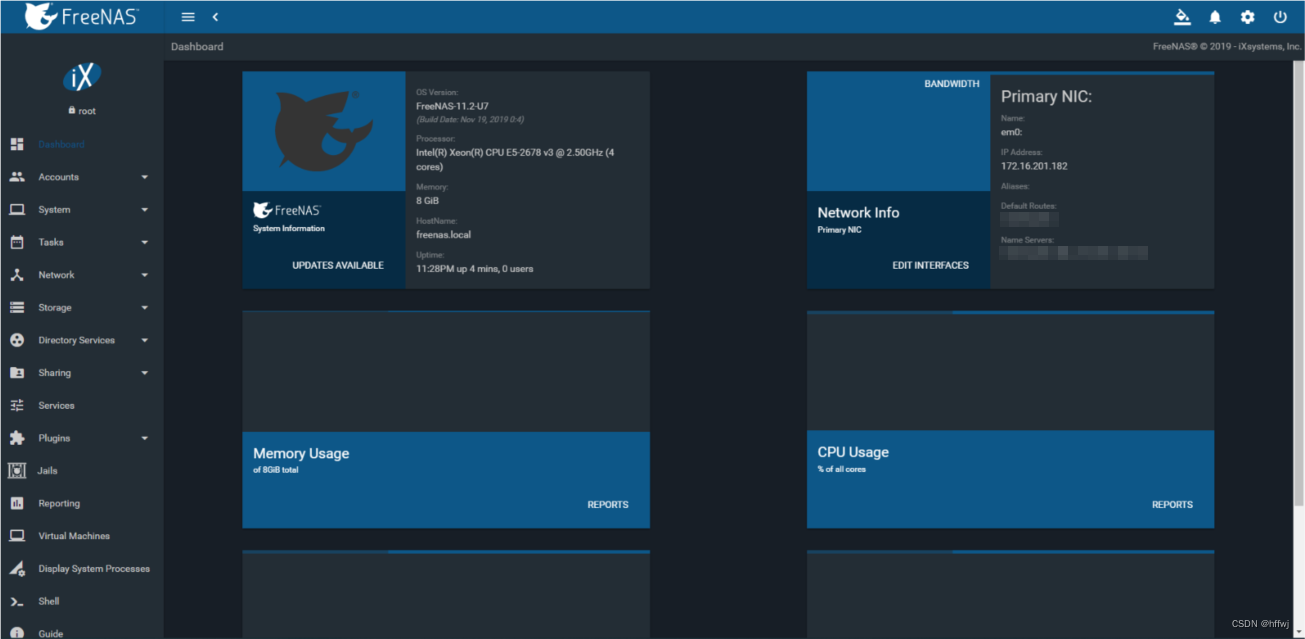This screenshot has width=1305, height=639.
Task: Click the Primary NIC heading
Action: coord(1047,97)
